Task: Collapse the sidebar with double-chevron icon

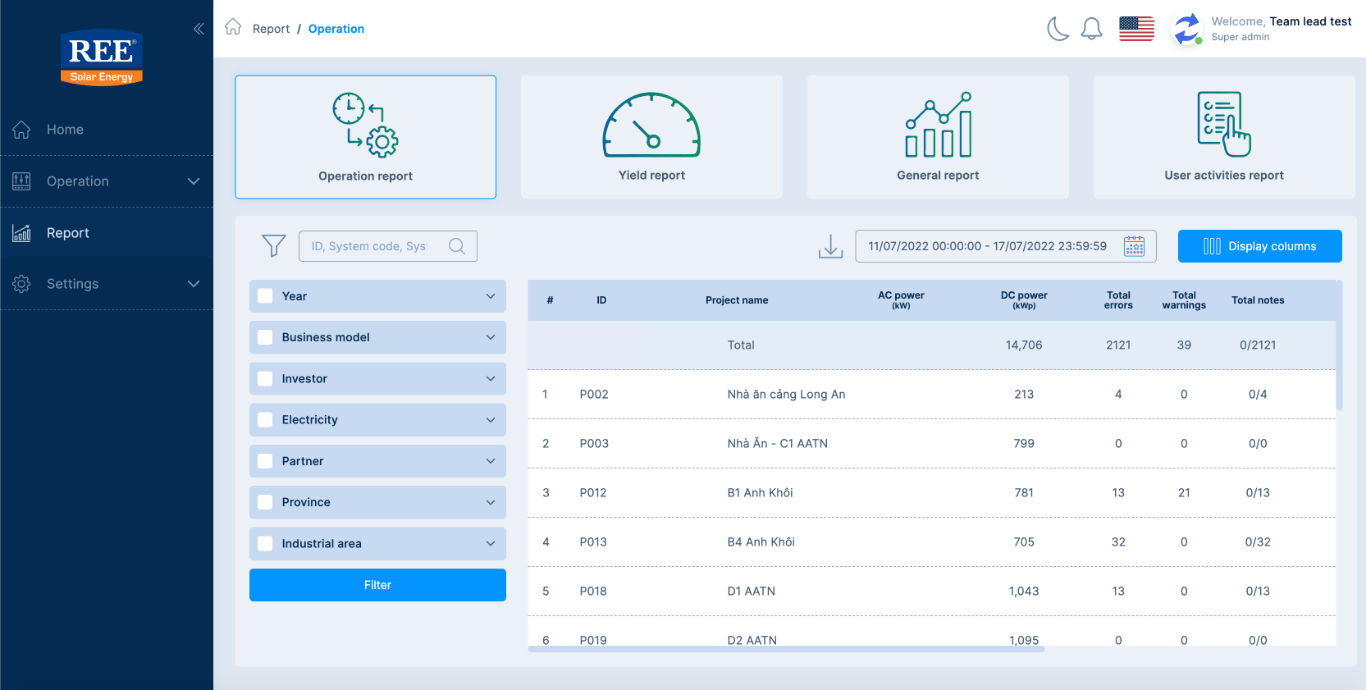Action: click(198, 29)
